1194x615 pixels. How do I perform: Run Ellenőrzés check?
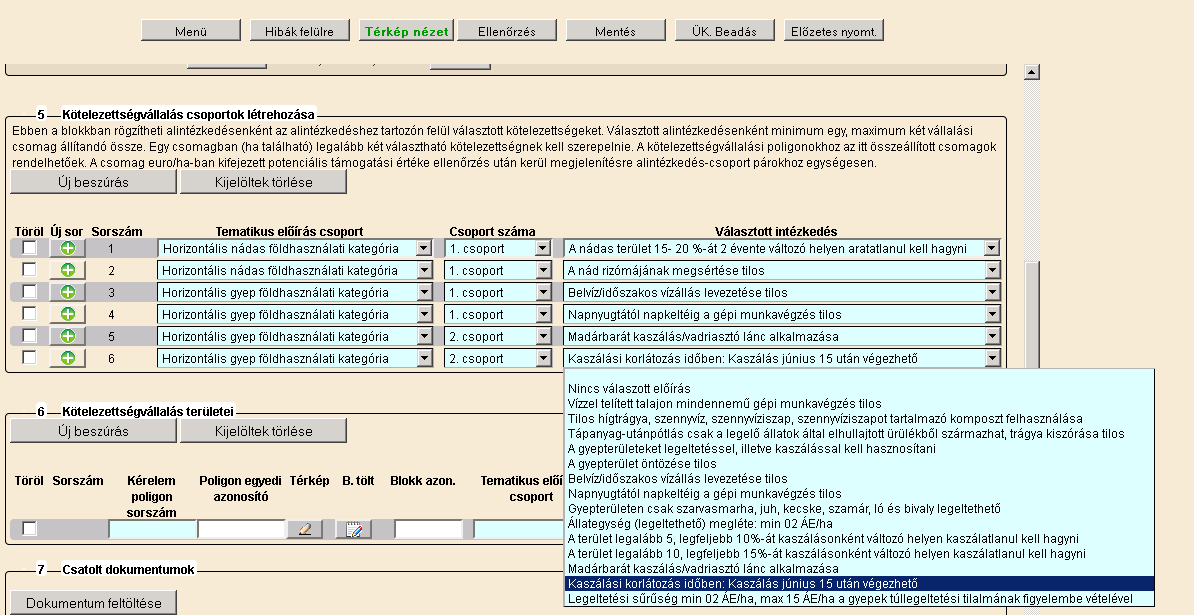click(x=506, y=31)
